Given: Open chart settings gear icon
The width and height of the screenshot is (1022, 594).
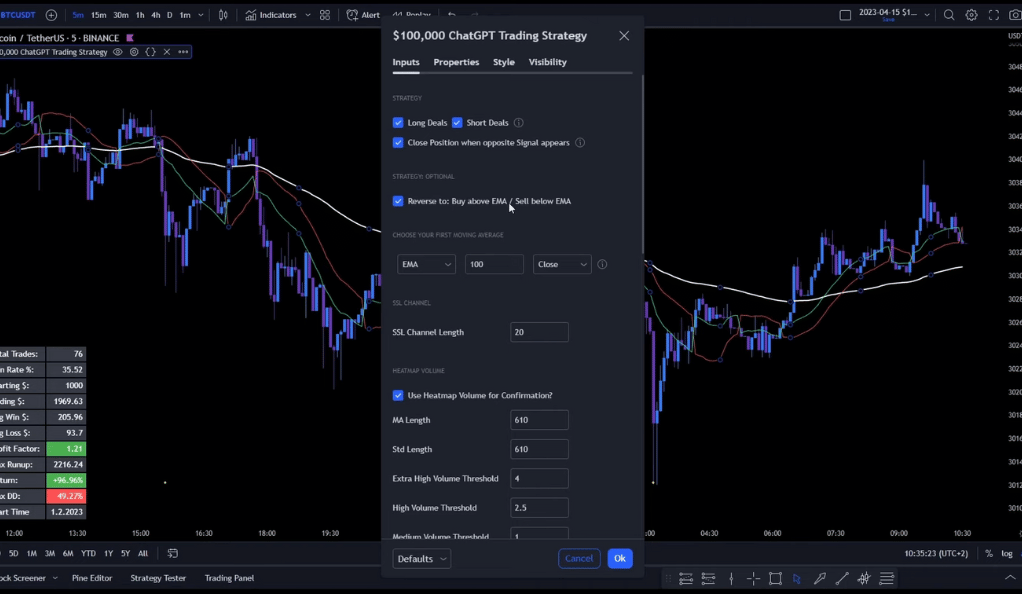Looking at the screenshot, I should point(971,15).
